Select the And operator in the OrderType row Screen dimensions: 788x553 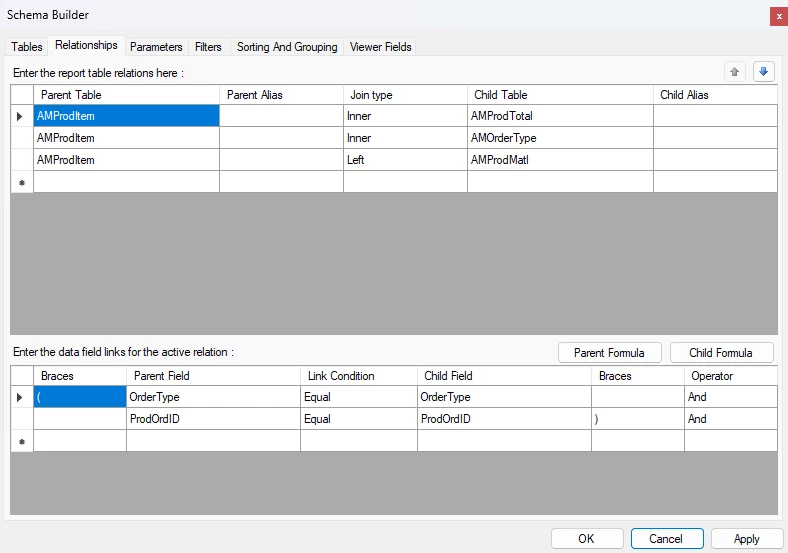pyautogui.click(x=731, y=397)
